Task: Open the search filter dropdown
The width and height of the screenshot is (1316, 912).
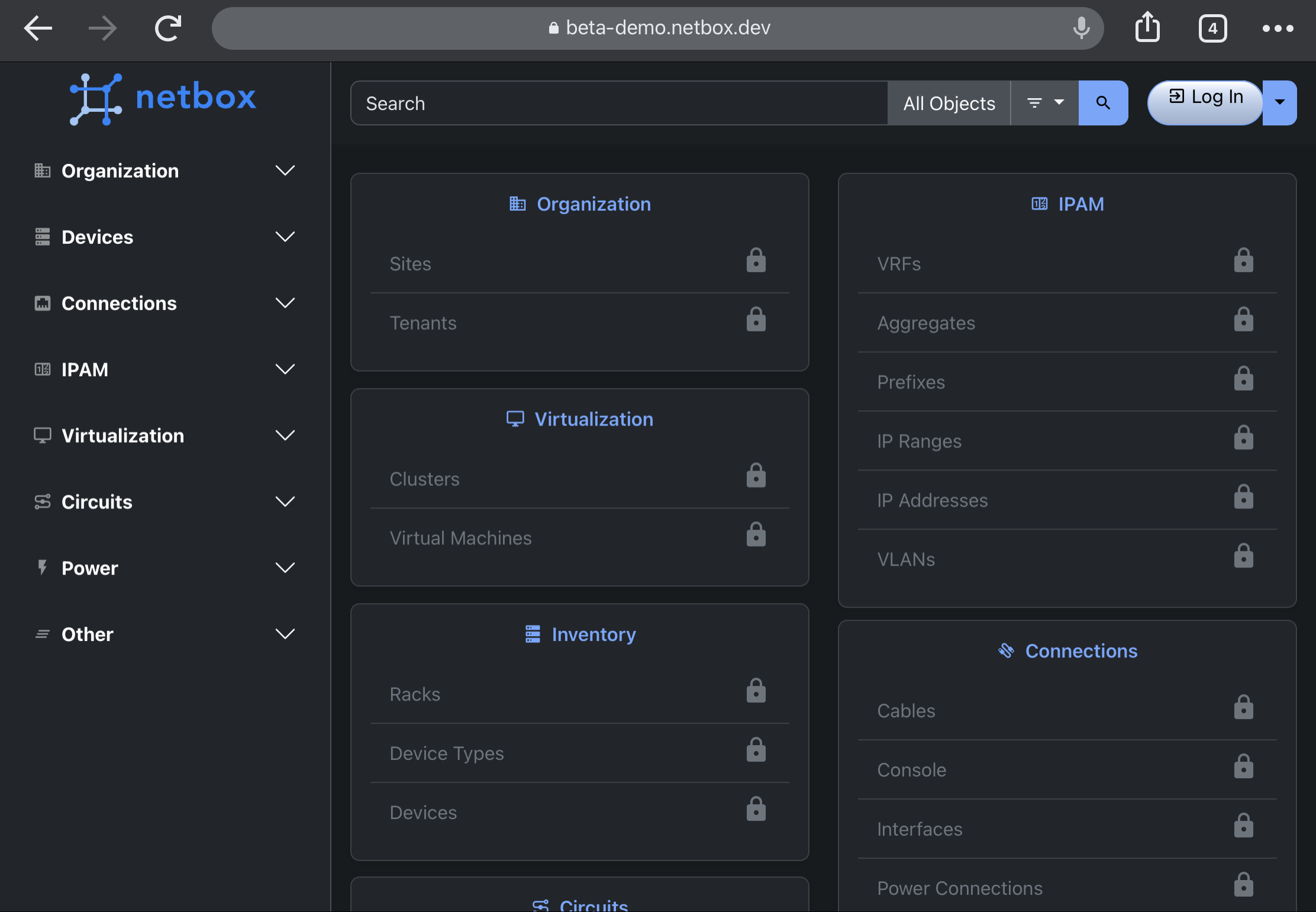Action: point(1044,103)
